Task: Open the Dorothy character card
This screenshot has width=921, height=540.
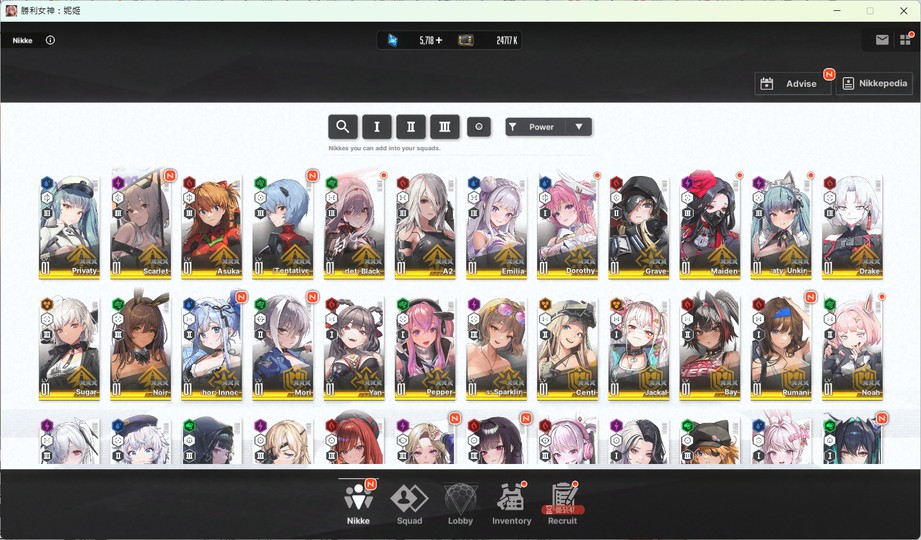Action: click(567, 227)
